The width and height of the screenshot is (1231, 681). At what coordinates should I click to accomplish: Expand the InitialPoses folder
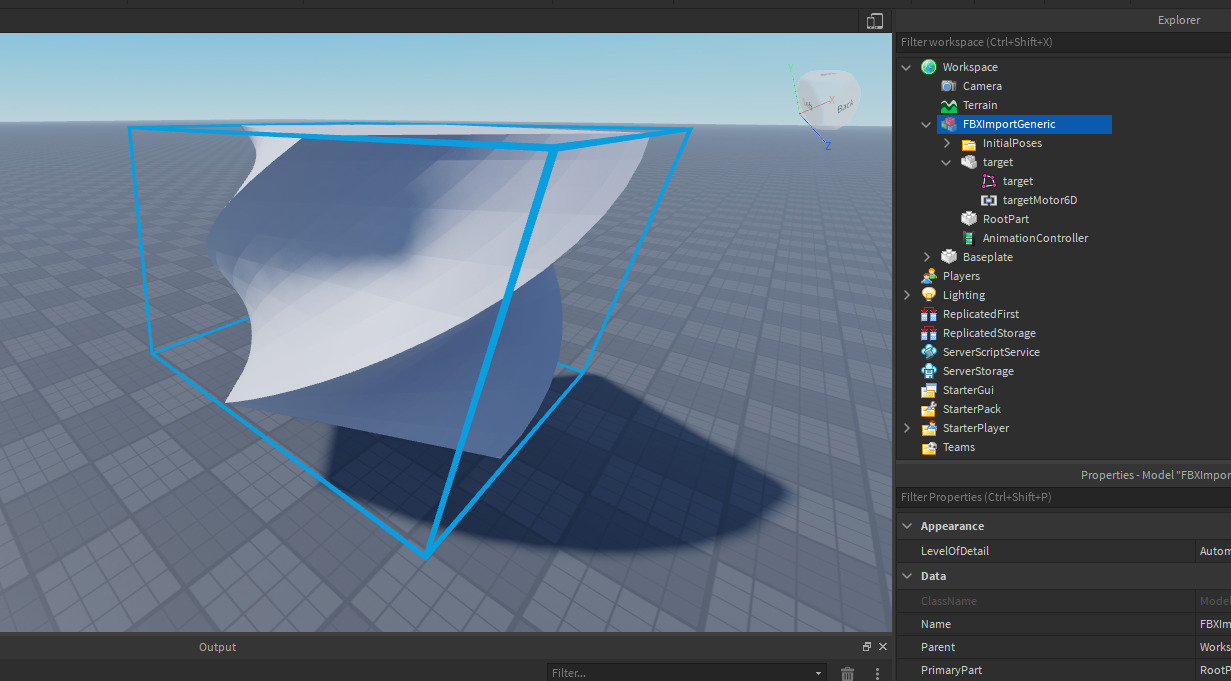coord(947,143)
